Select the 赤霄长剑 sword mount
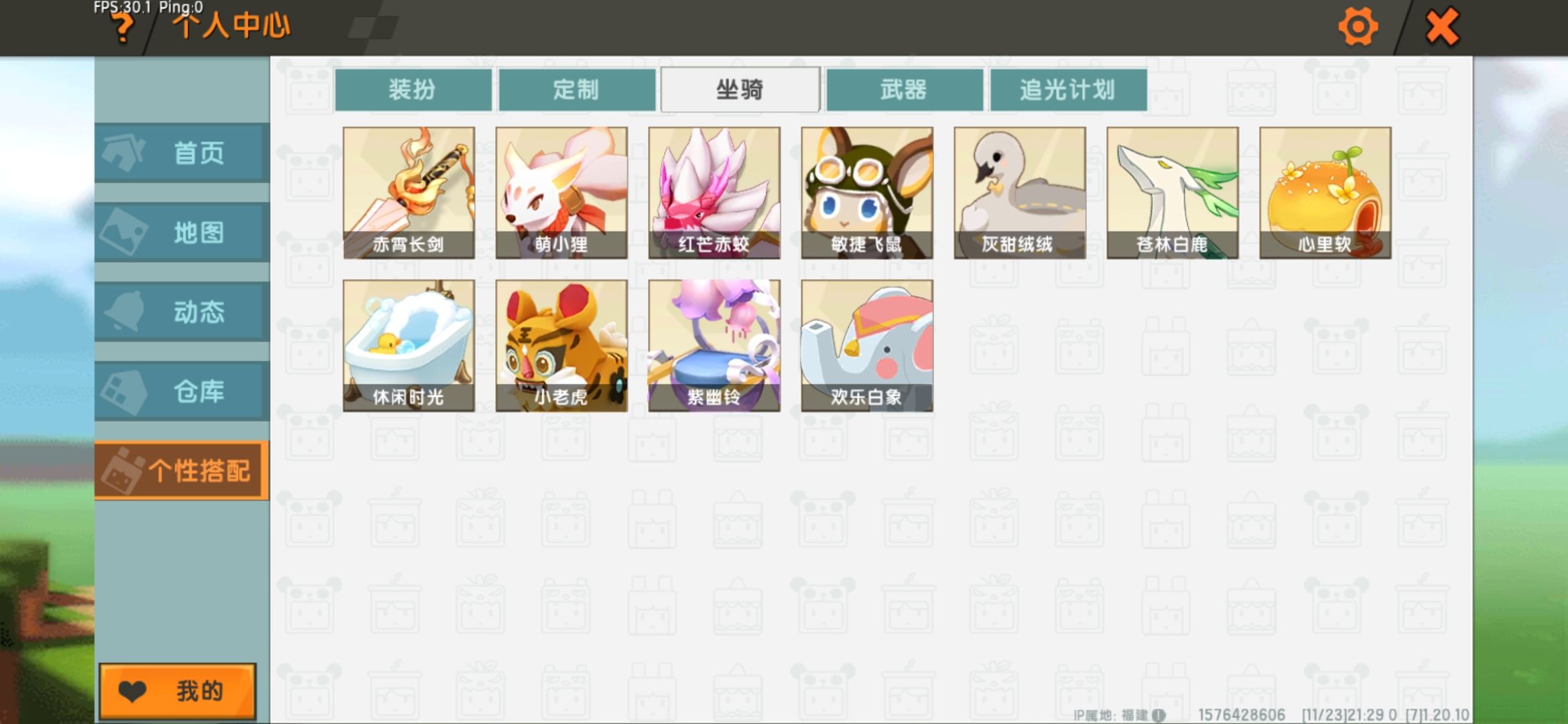Viewport: 1568px width, 724px height. 409,192
